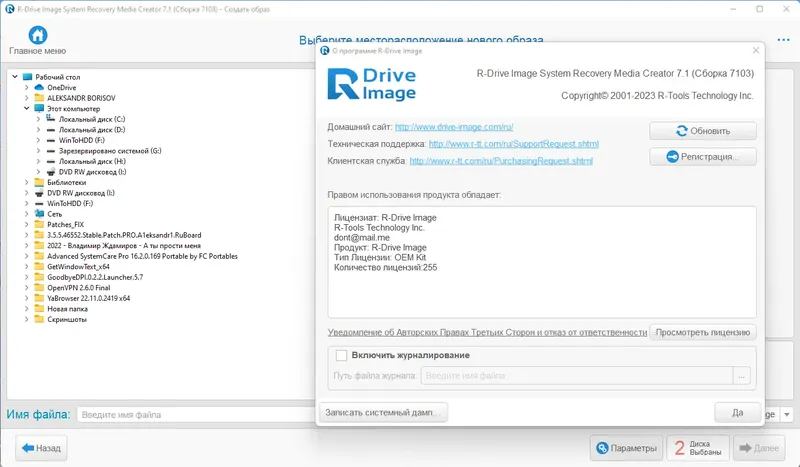This screenshot has height=467, width=800.
Task: Expand the WinToHDD (F:) node under Этот компьютер
Action: click(x=38, y=140)
